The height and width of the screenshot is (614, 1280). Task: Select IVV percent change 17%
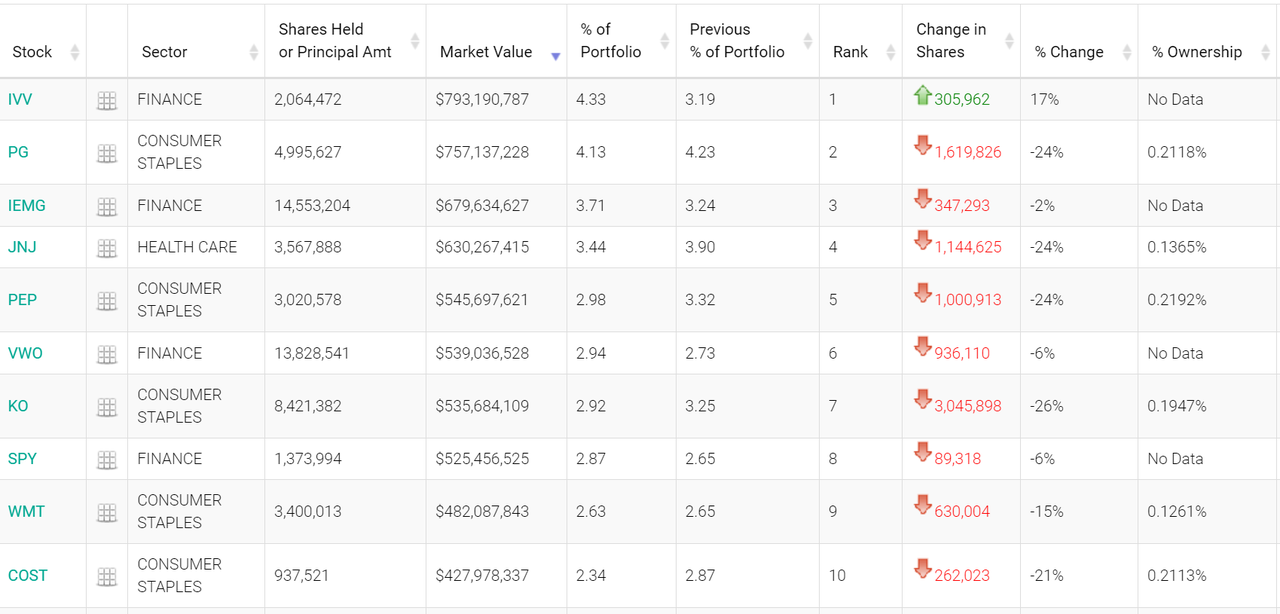pos(1045,100)
